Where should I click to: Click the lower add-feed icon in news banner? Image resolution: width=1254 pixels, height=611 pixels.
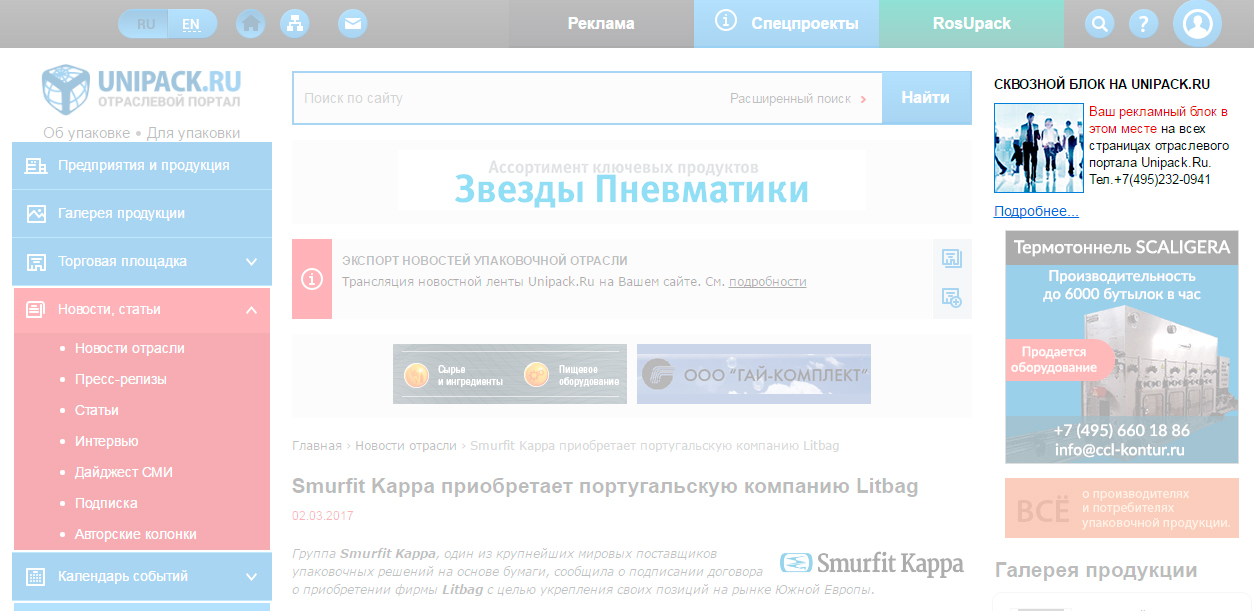[951, 297]
